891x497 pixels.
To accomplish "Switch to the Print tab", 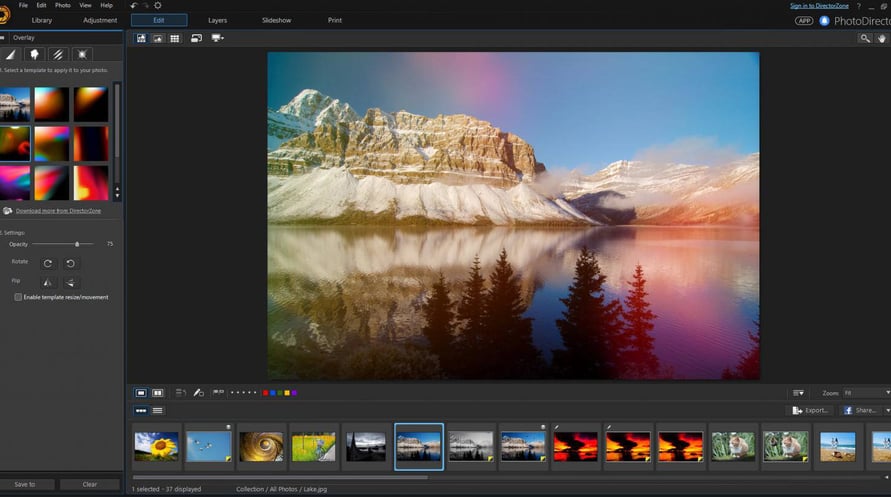I will click(x=335, y=20).
